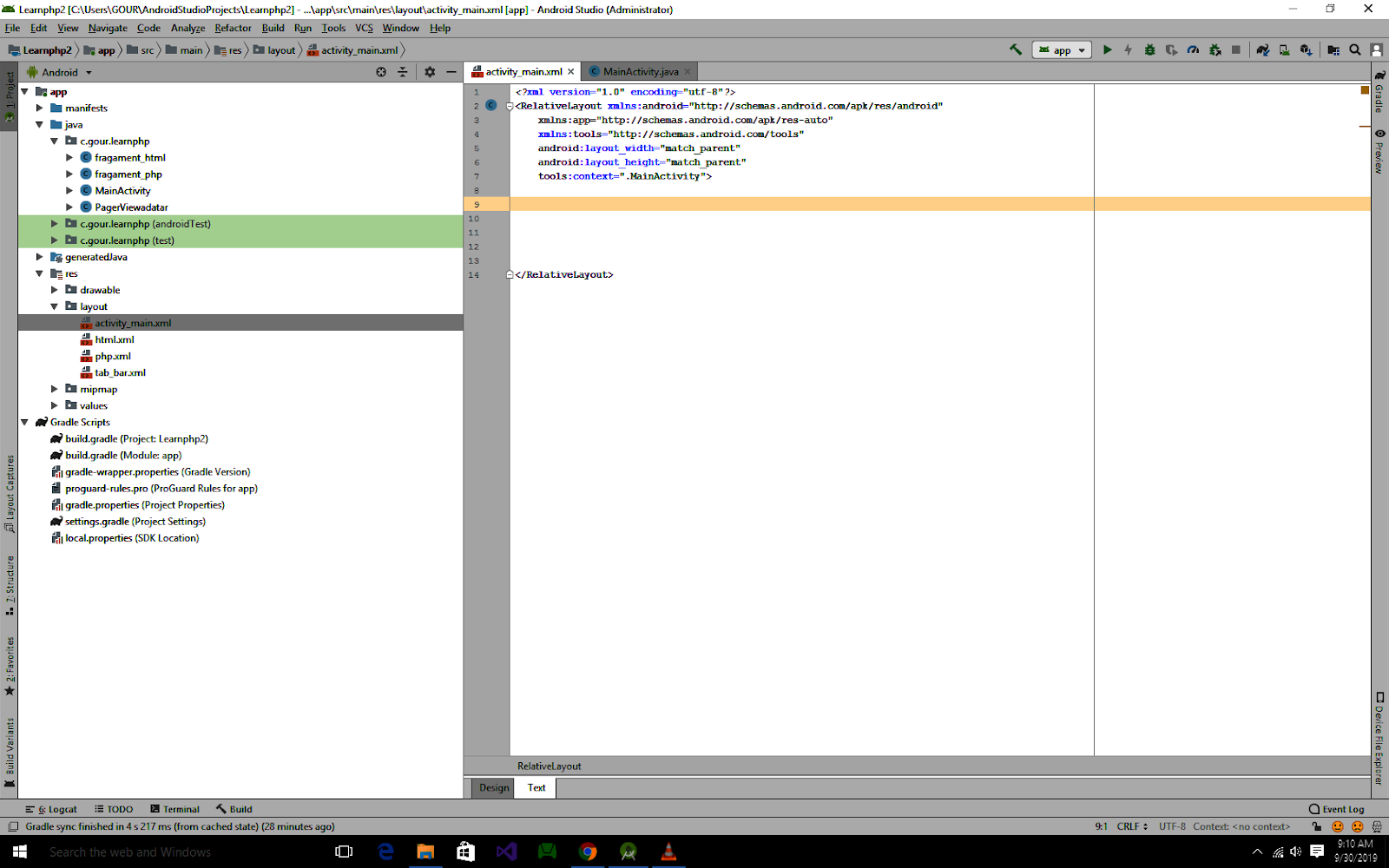Viewport: 1389px width, 868px height.
Task: Profile the app using the speedometer icon
Action: [x=1193, y=49]
